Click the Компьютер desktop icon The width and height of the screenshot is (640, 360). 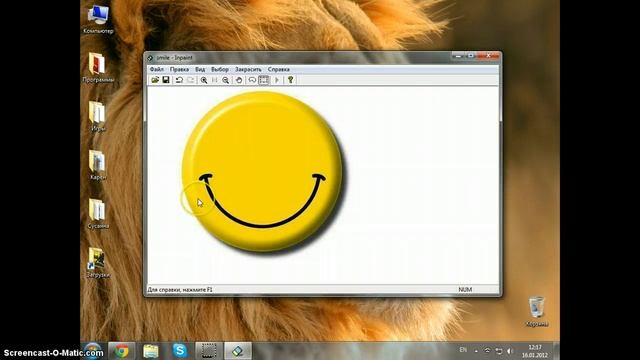(x=98, y=19)
